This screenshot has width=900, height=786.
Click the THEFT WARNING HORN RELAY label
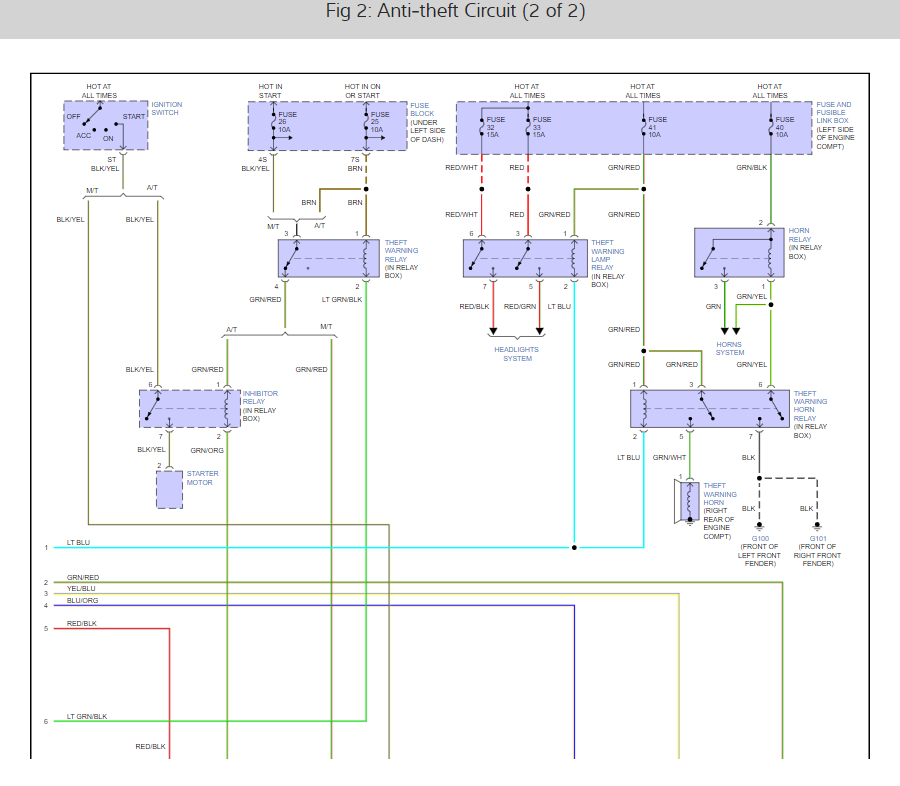tap(810, 414)
